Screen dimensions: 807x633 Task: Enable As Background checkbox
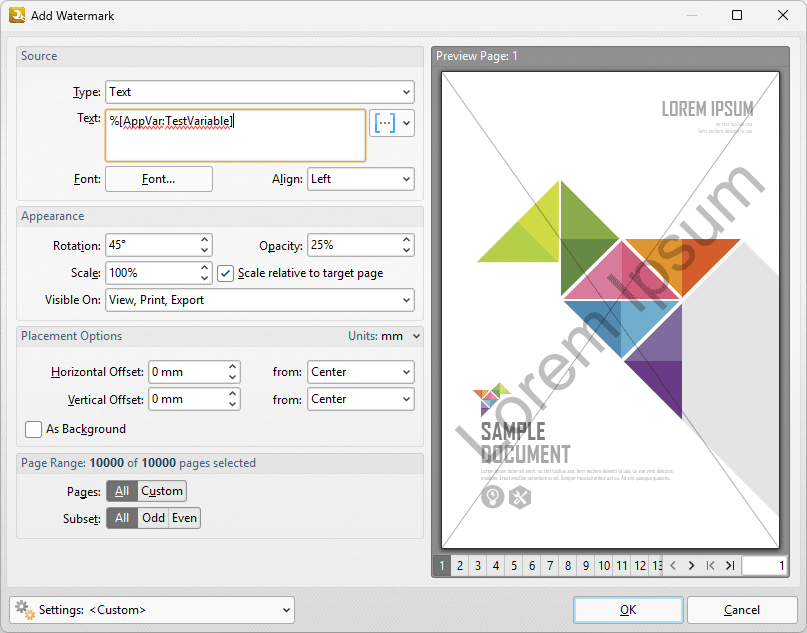[33, 429]
